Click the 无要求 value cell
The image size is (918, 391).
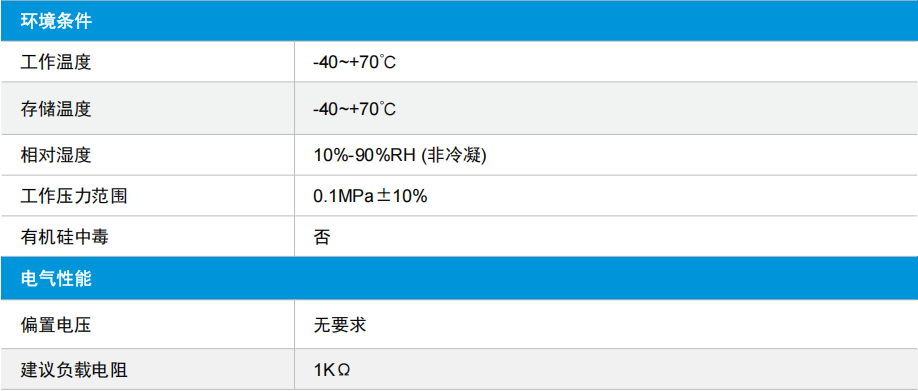pos(340,324)
